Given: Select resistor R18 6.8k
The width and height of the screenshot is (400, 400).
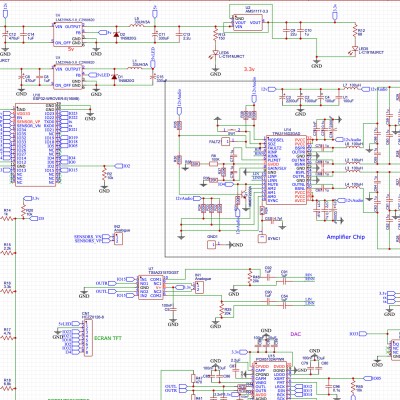Looking at the screenshot, I should point(7,388).
